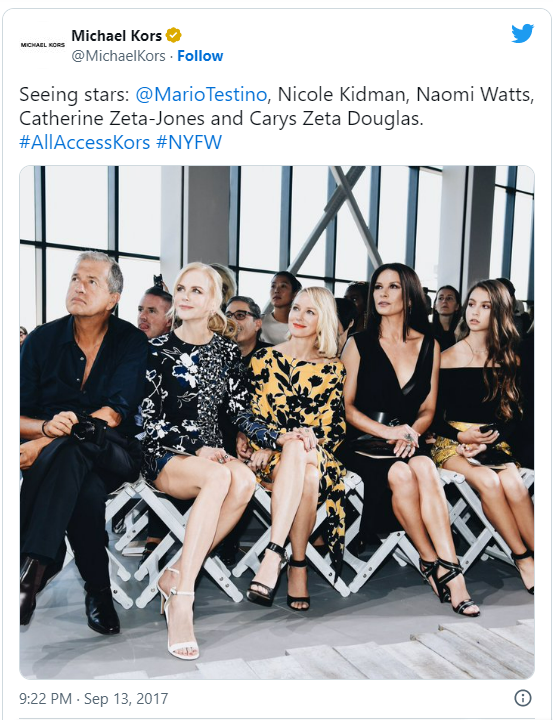
Task: Open the @MarioTestino mention
Action: coord(201,95)
